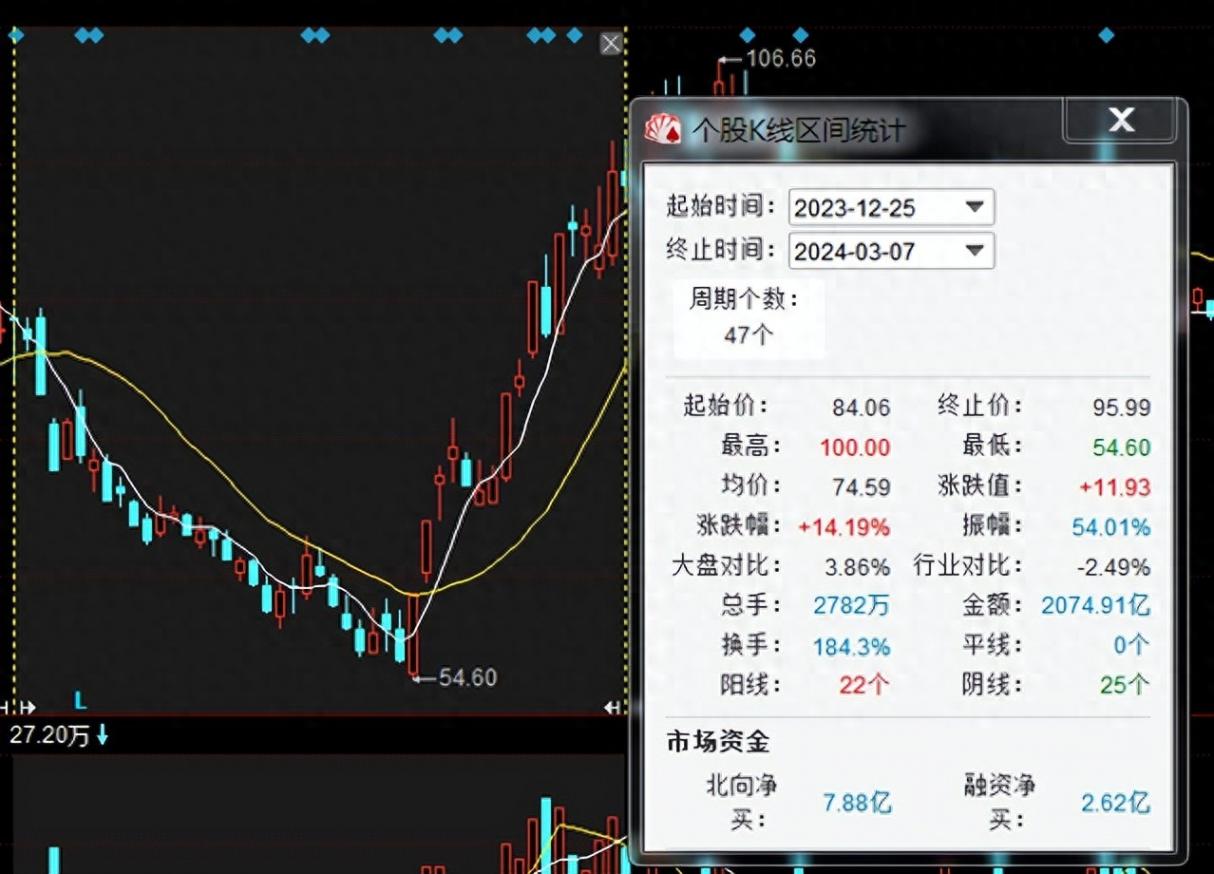This screenshot has height=874, width=1214.
Task: Click the end date field showing 2024-03-07
Action: [x=872, y=251]
